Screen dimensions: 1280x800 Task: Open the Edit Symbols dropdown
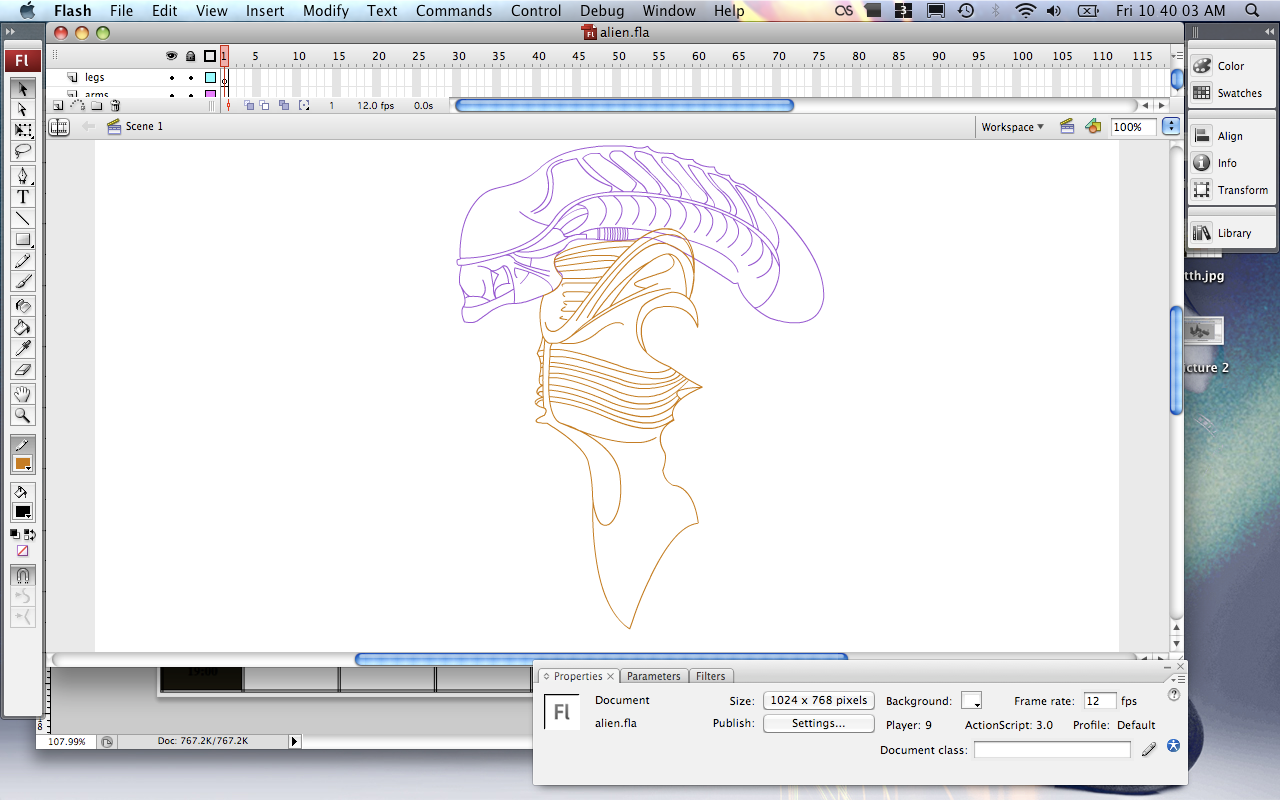coord(1093,127)
